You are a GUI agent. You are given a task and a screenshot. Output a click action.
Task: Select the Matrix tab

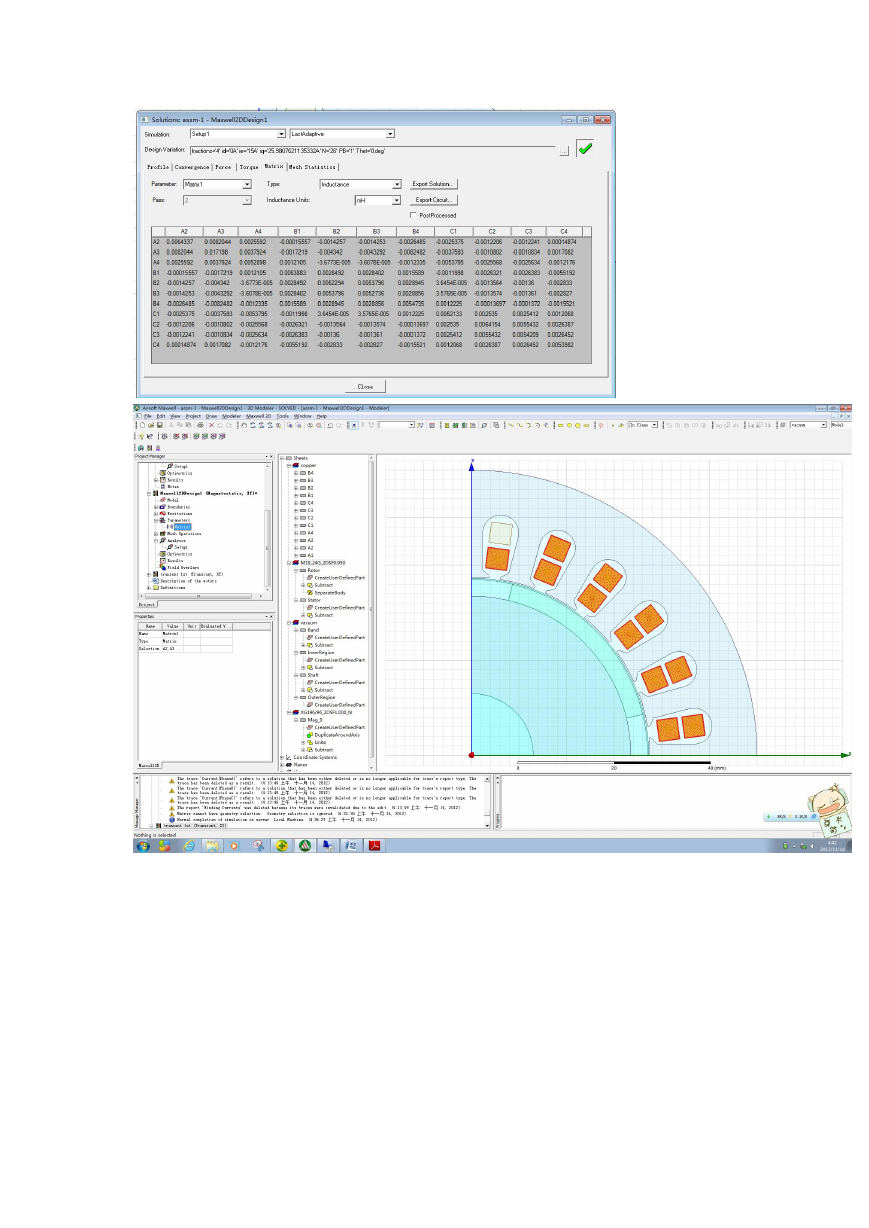274,167
